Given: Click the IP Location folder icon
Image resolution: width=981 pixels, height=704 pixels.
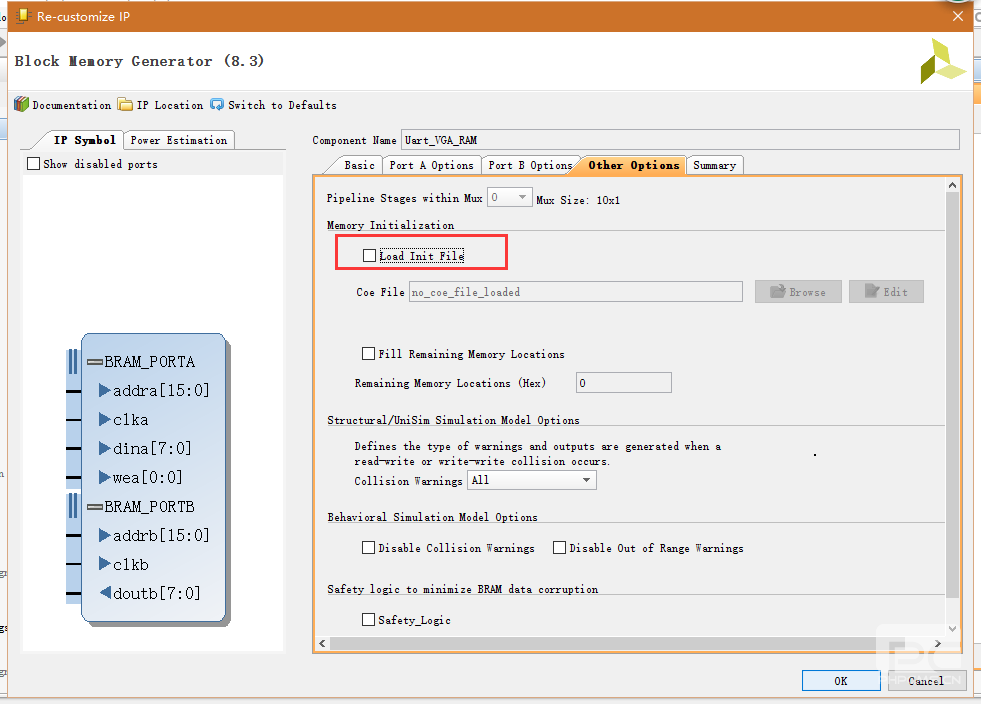Looking at the screenshot, I should (x=125, y=105).
